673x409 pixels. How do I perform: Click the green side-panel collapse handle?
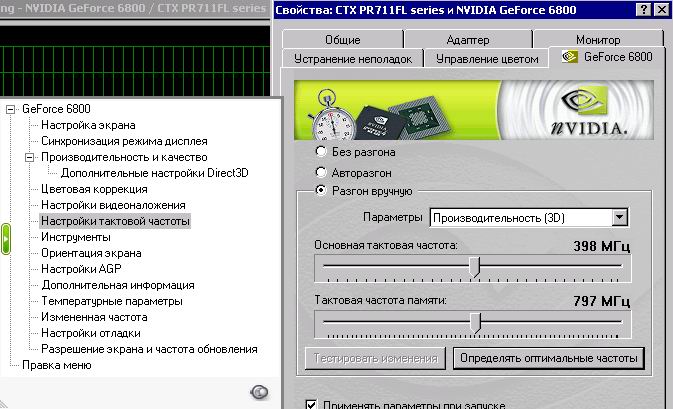(6, 239)
